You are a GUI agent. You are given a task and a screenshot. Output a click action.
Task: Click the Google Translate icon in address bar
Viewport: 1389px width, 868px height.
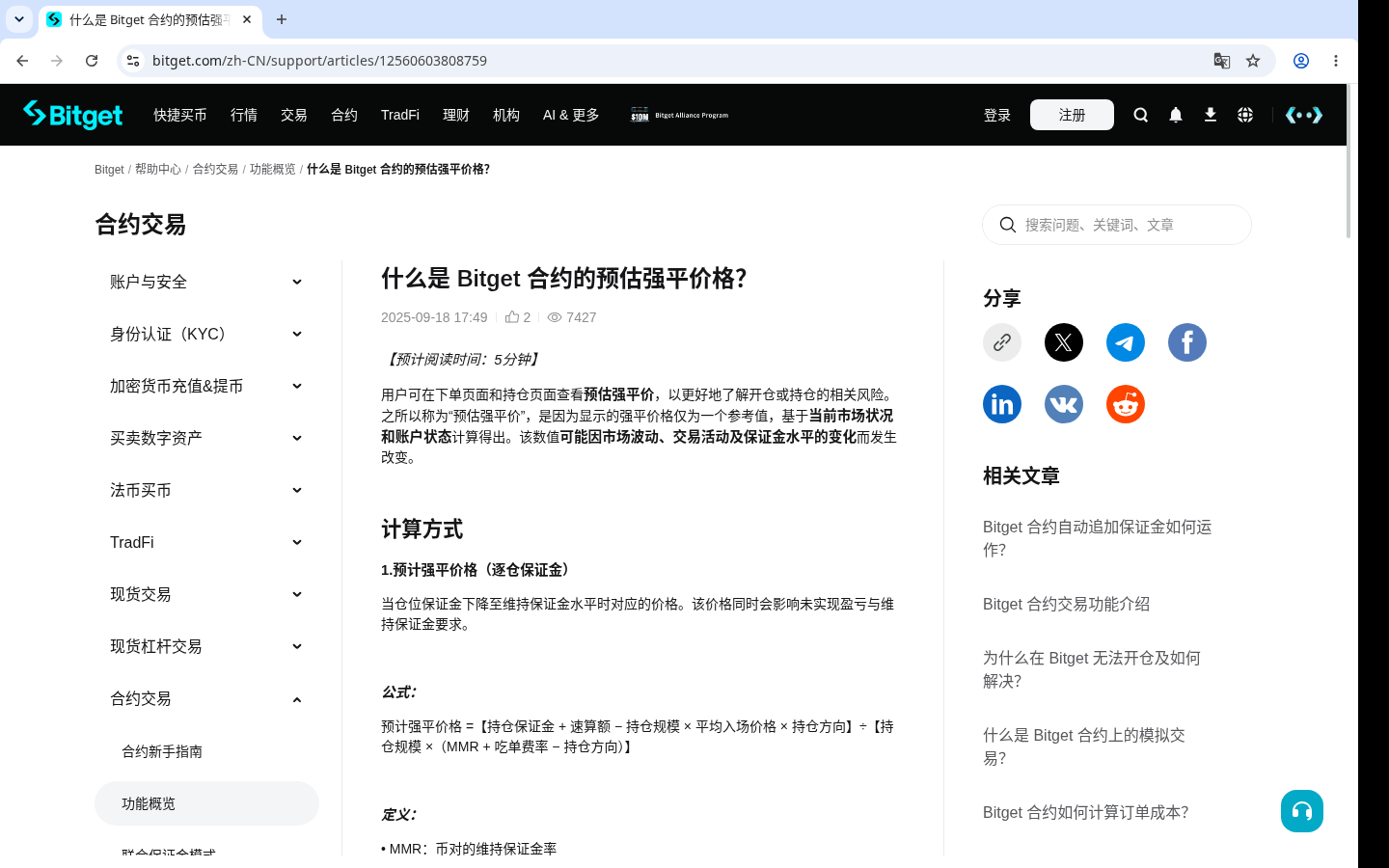(x=1222, y=61)
